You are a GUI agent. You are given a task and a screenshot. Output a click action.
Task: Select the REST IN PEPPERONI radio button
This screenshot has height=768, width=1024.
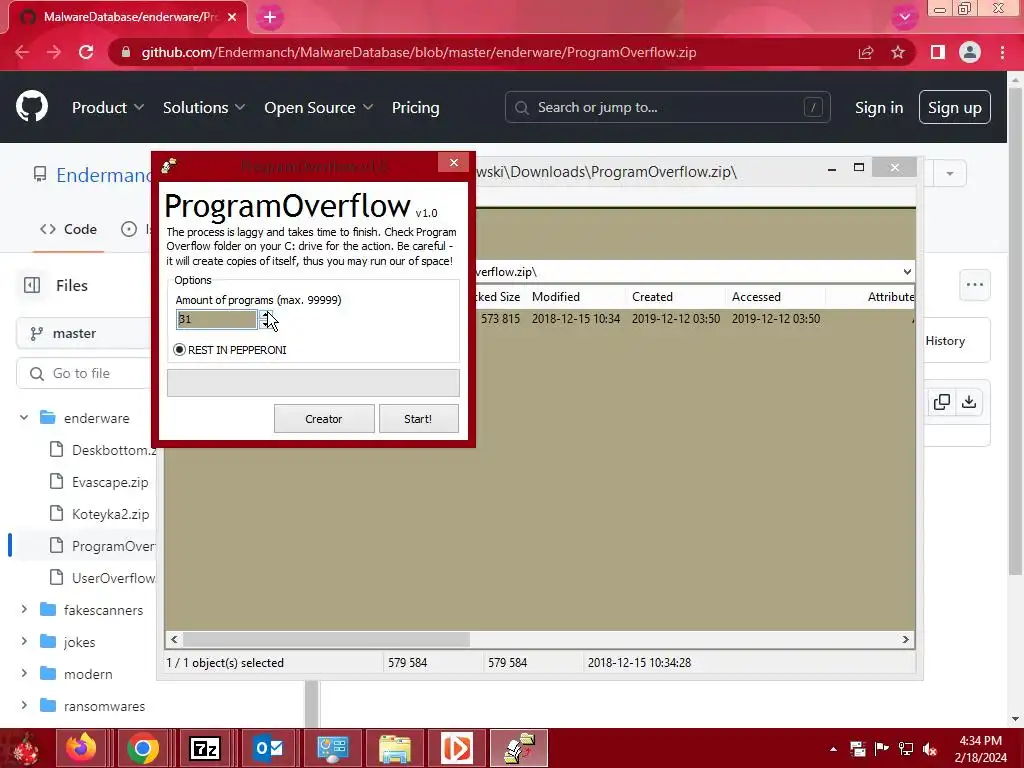[180, 350]
